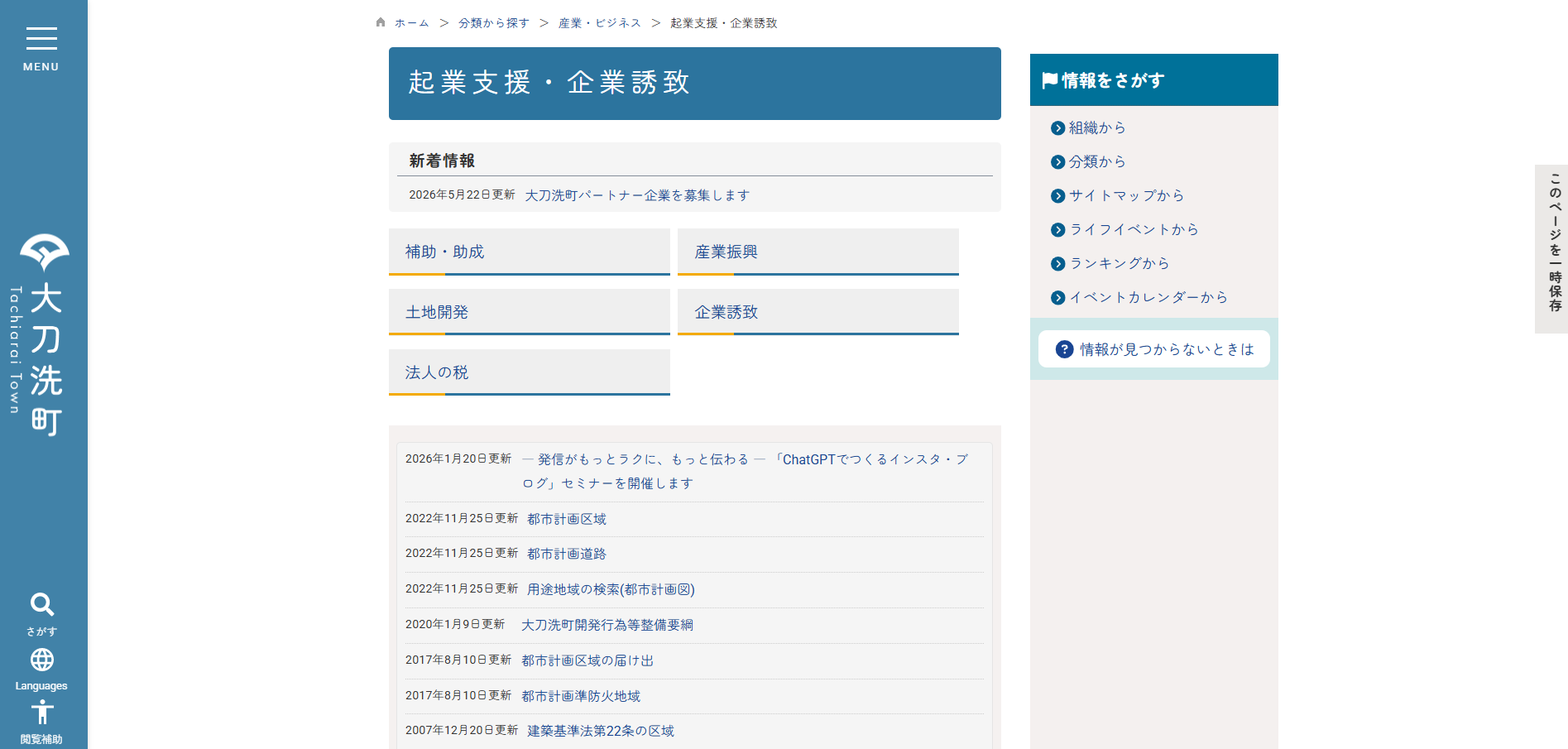
Task: Click arrow icon beside ランキングから
Action: (x=1057, y=264)
